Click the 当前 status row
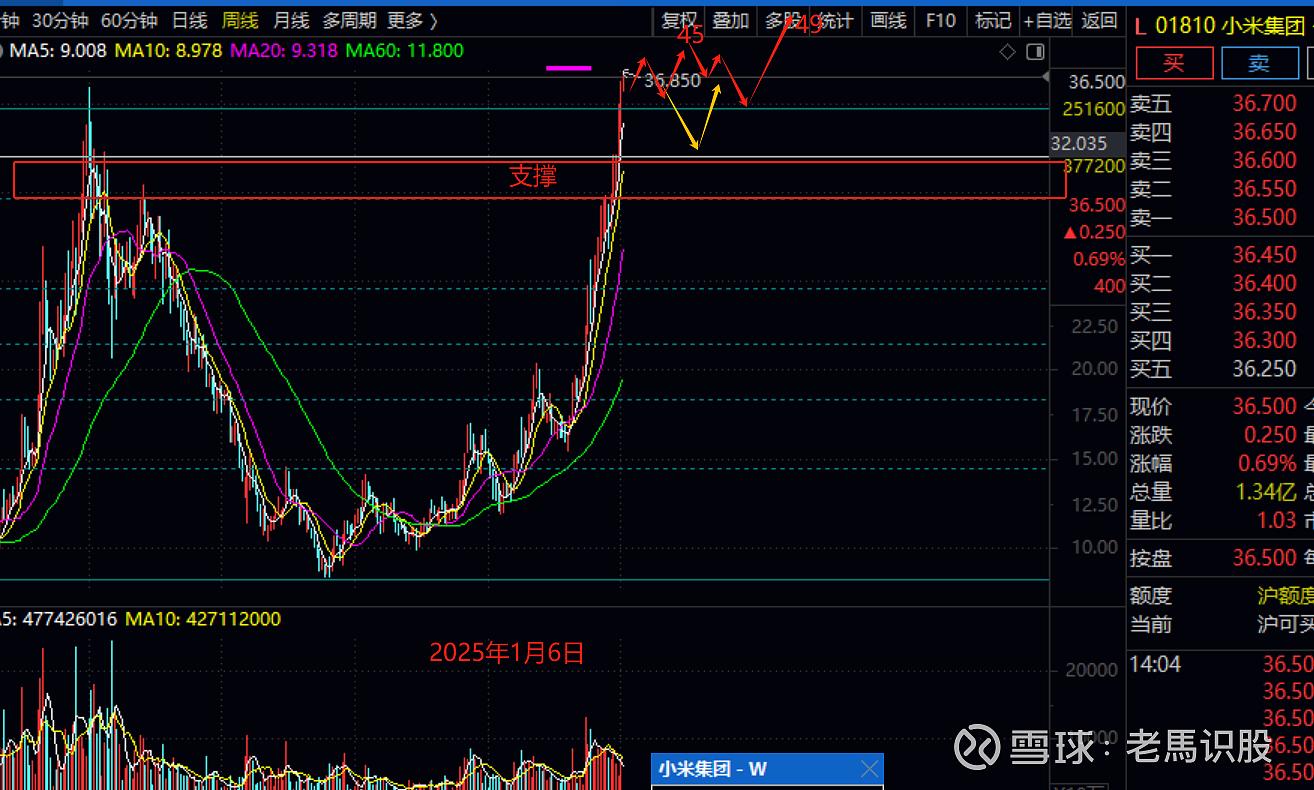Image resolution: width=1314 pixels, height=790 pixels. [1220, 624]
